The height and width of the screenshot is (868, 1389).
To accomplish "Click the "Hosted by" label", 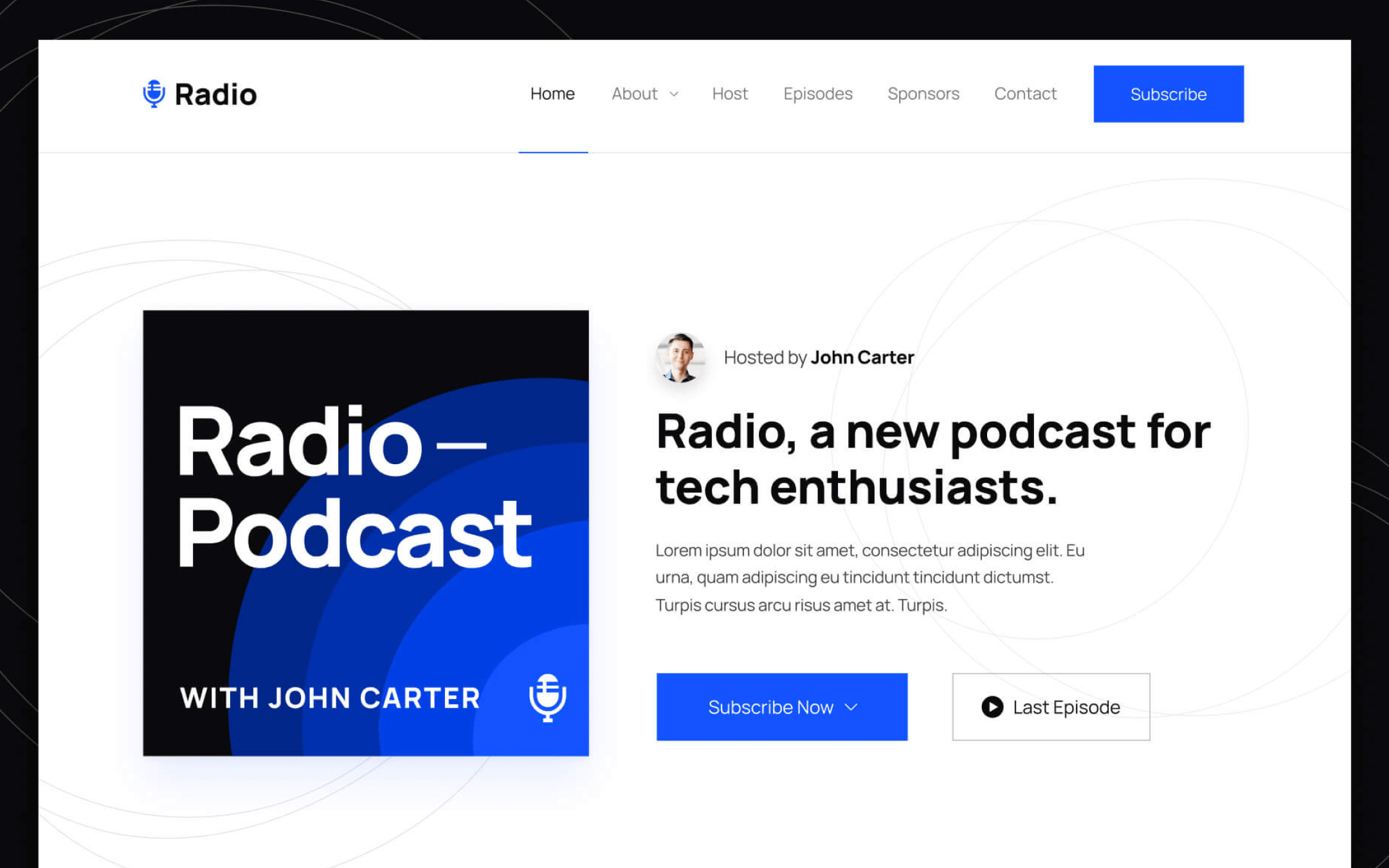I will 765,357.
